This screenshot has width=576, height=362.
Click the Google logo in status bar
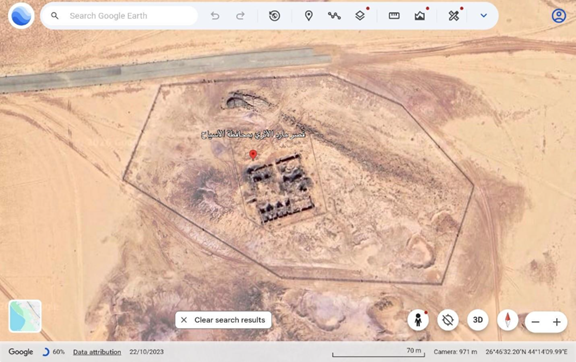click(21, 352)
